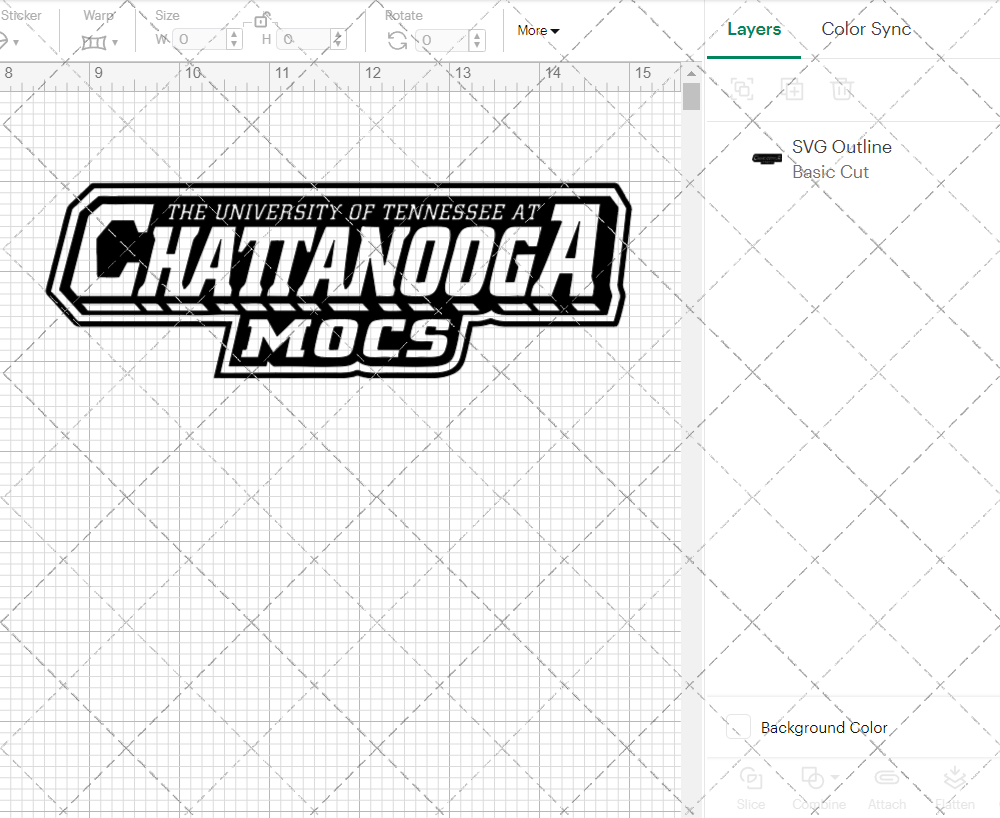This screenshot has height=818, width=1000.
Task: Toggle the size aspect ratio lock
Action: click(x=263, y=20)
